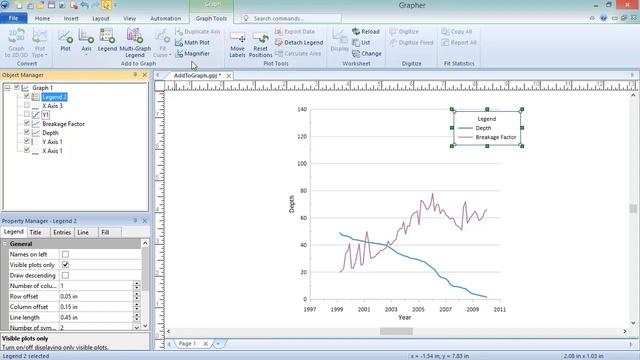Open the Automation ribbon tab
640x360 pixels.
click(165, 18)
